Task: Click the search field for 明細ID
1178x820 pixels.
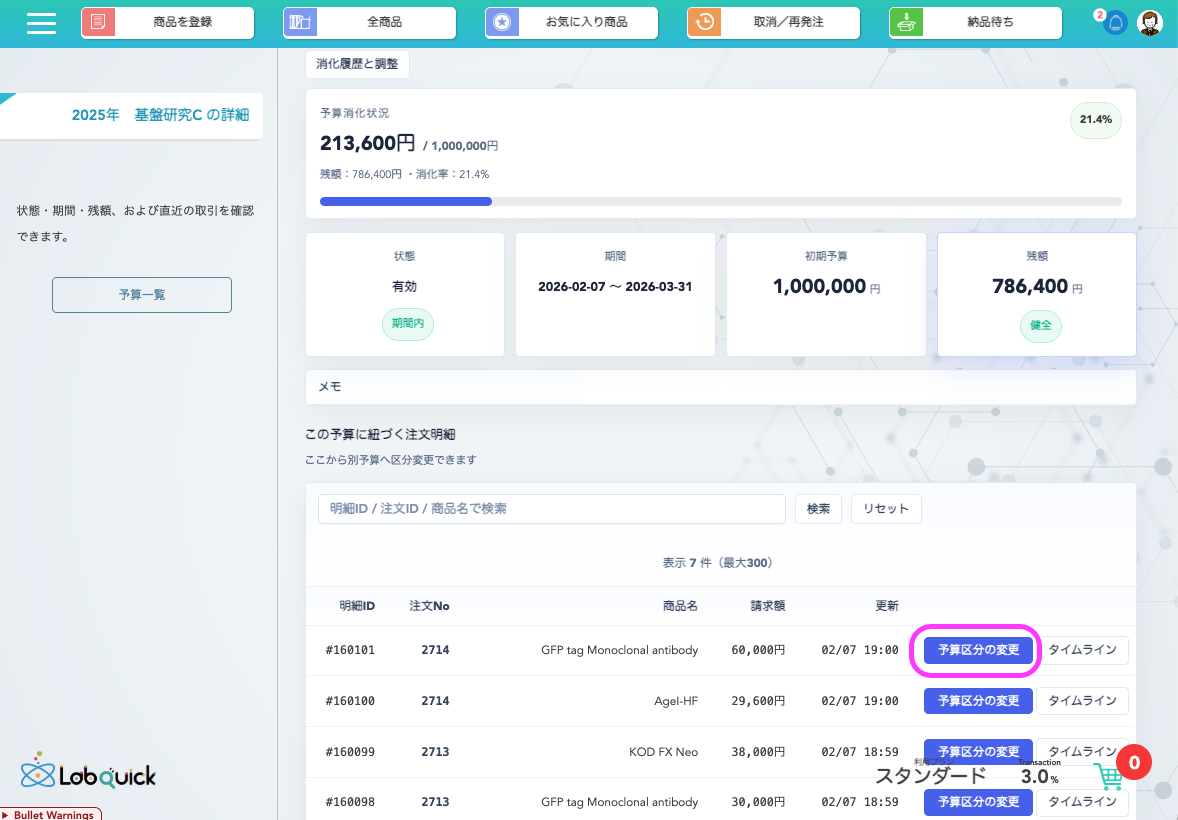Action: pyautogui.click(x=551, y=509)
